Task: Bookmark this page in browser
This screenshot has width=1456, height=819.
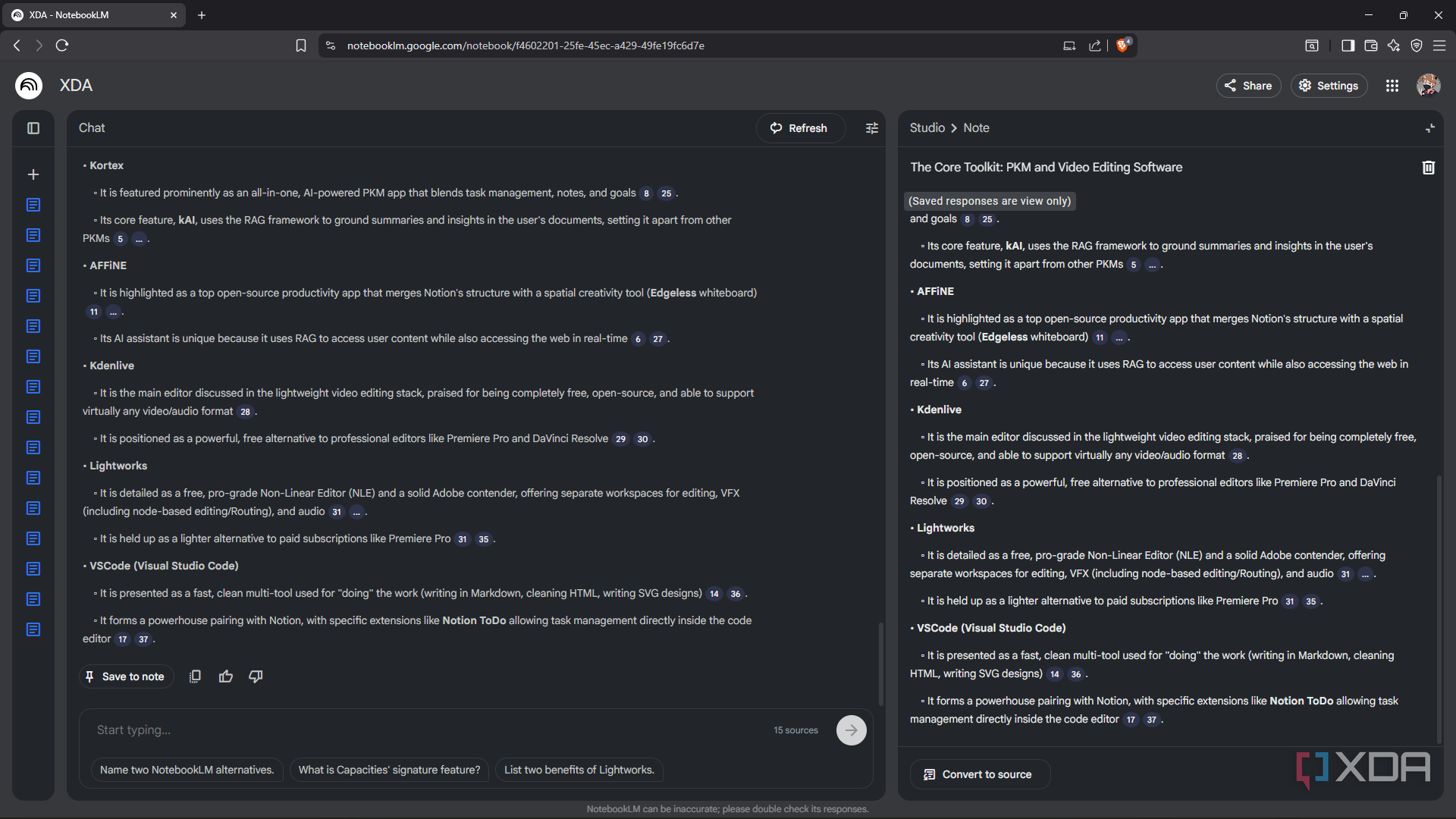Action: [301, 45]
